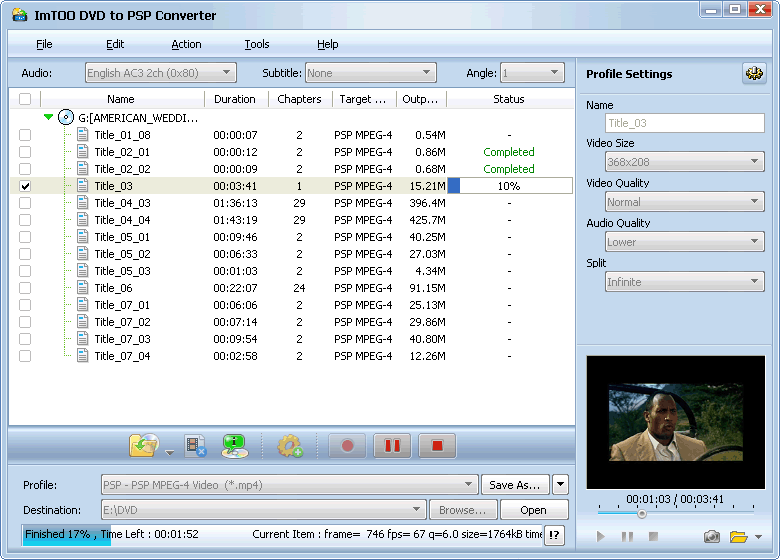Viewport: 780px width, 560px height.
Task: Click the profile Name input field
Action: point(684,123)
